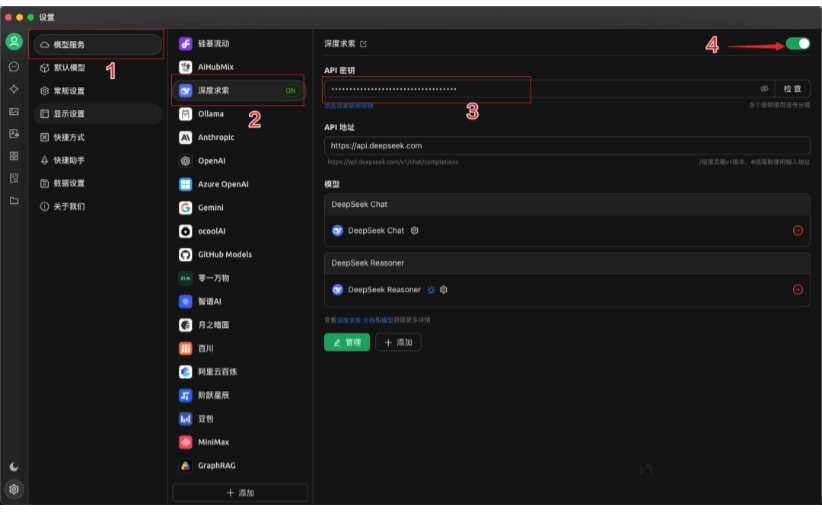Click the 检查 button for API key

(792, 89)
